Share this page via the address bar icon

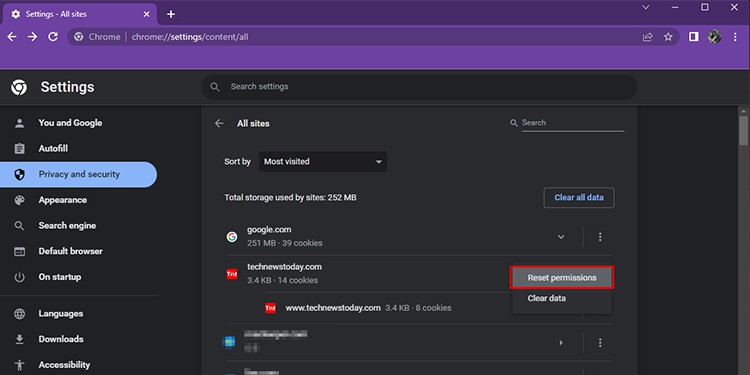coord(648,37)
